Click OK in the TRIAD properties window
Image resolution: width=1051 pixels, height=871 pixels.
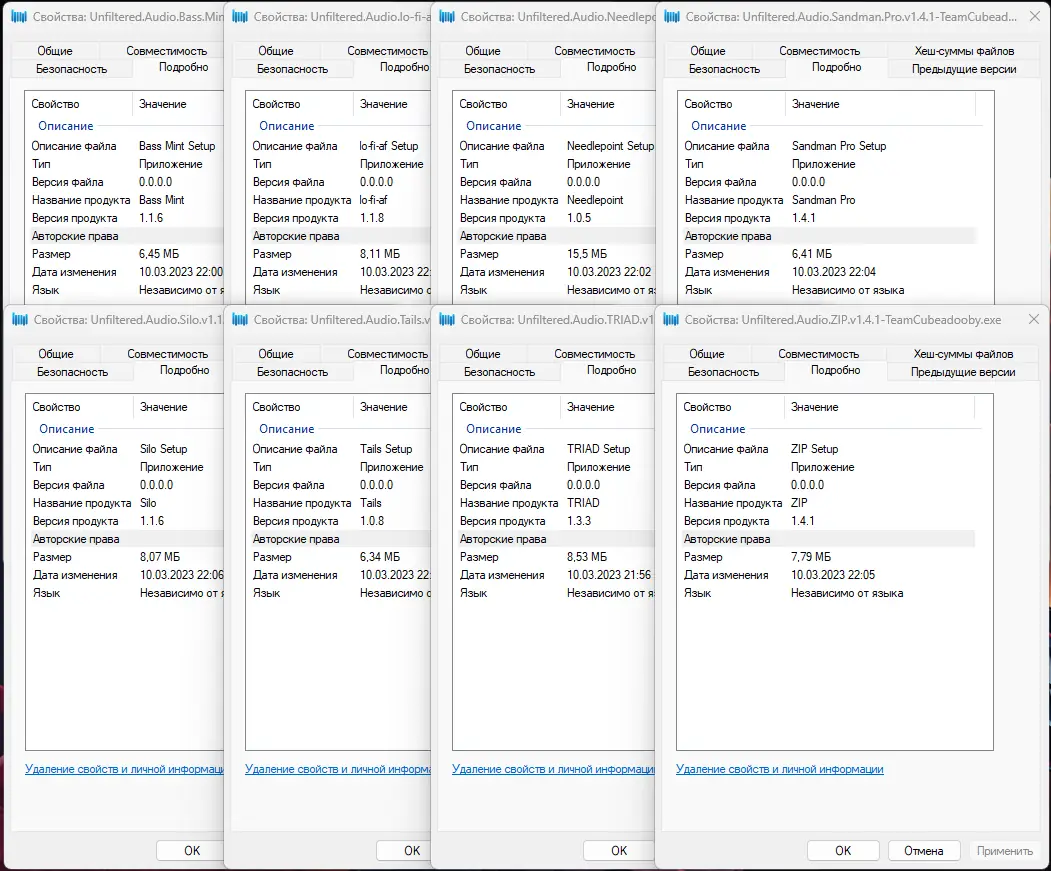pos(619,851)
